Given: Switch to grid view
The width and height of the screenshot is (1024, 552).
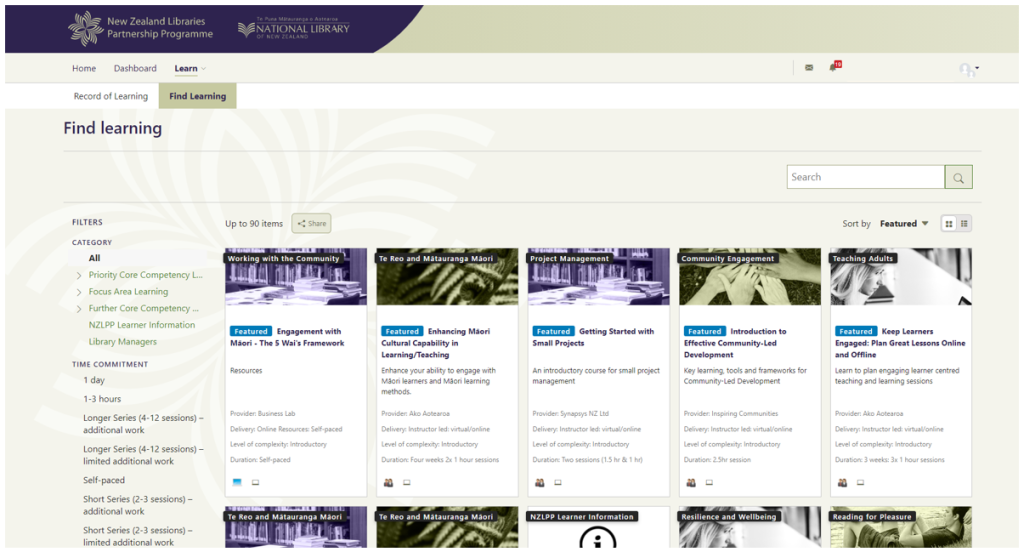Looking at the screenshot, I should coord(949,223).
